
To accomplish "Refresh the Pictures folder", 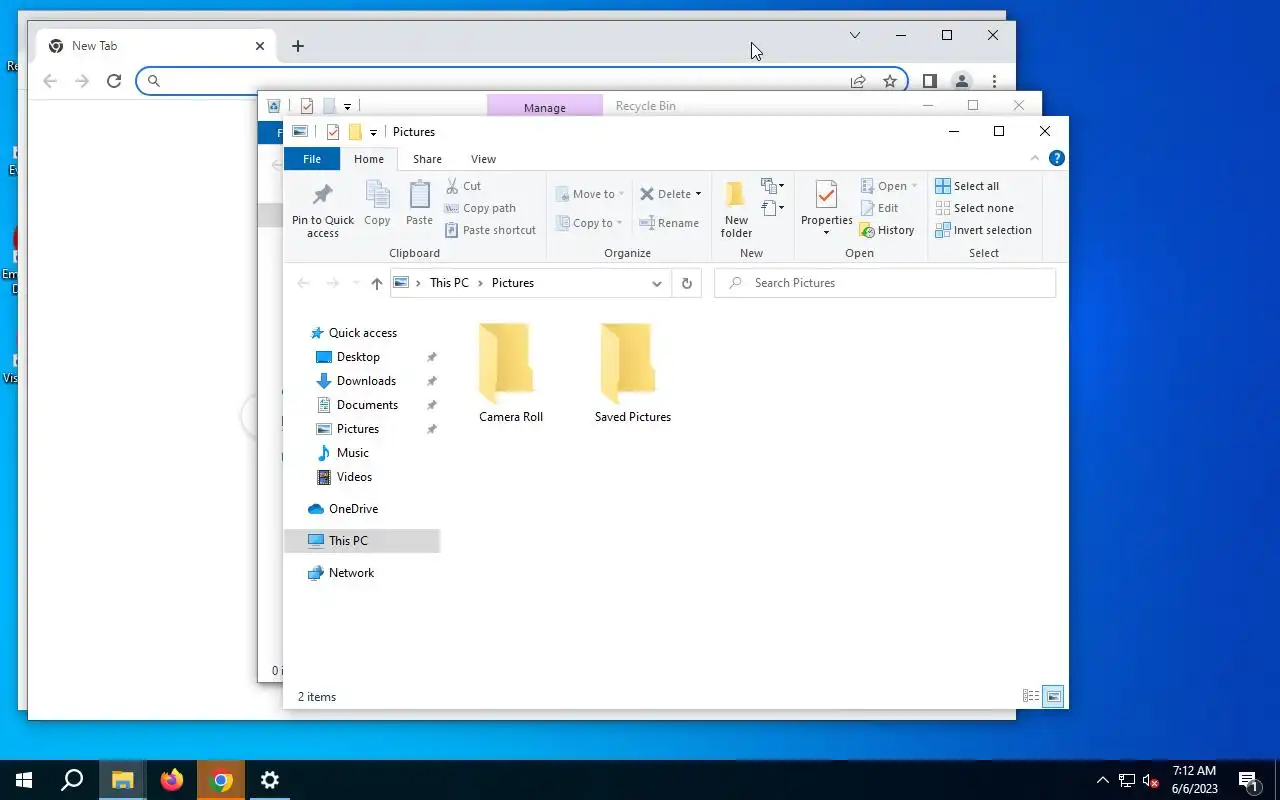I will pos(686,283).
